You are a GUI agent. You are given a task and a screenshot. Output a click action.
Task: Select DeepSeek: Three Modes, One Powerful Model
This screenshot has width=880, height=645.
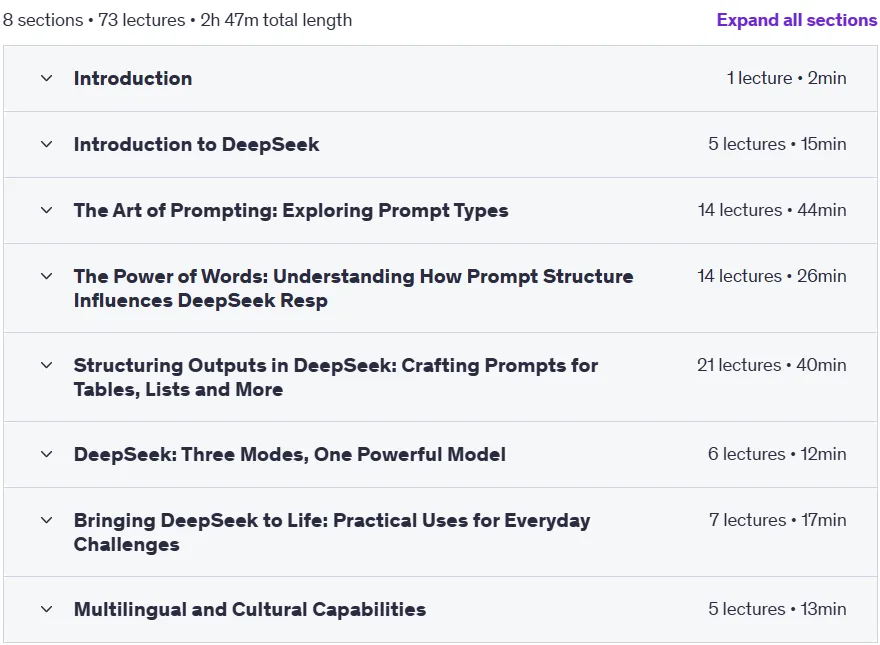(290, 454)
